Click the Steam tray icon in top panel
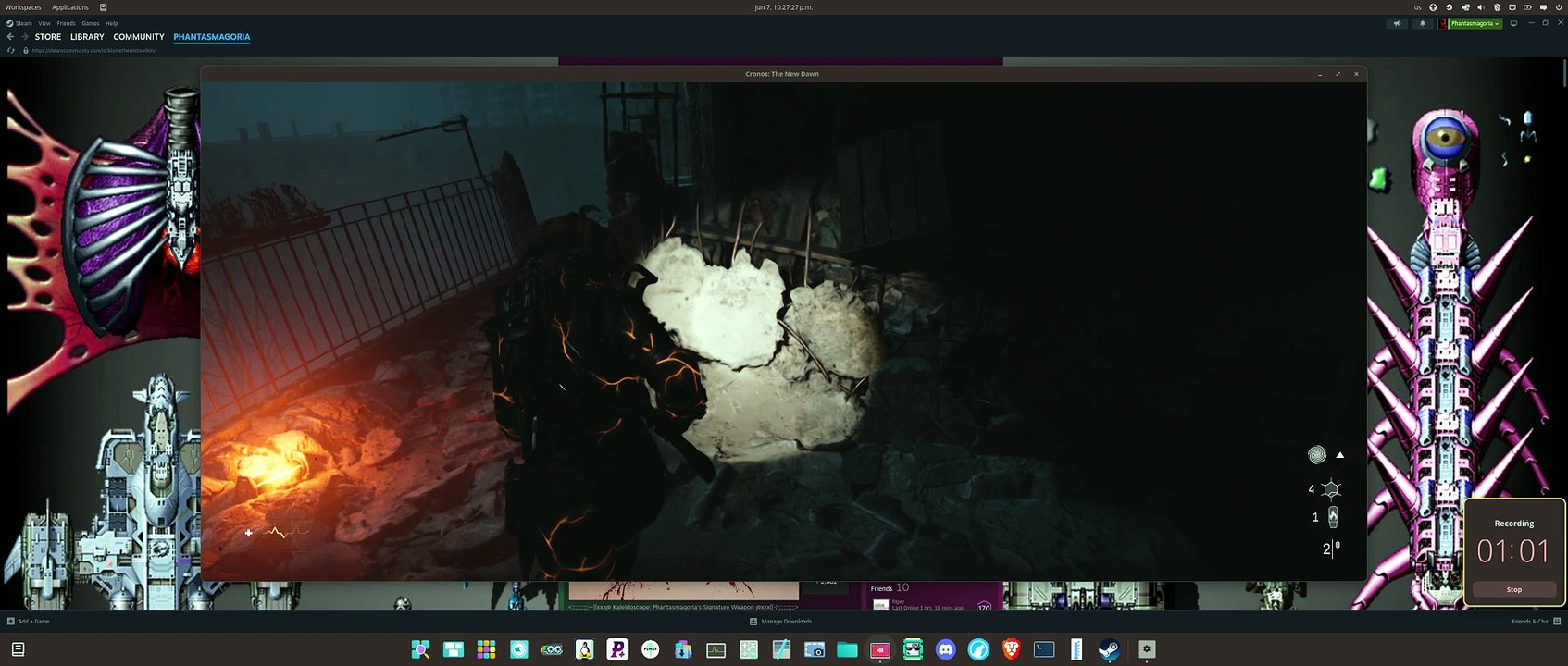Screen dimensions: 1568x666 [1450, 7]
